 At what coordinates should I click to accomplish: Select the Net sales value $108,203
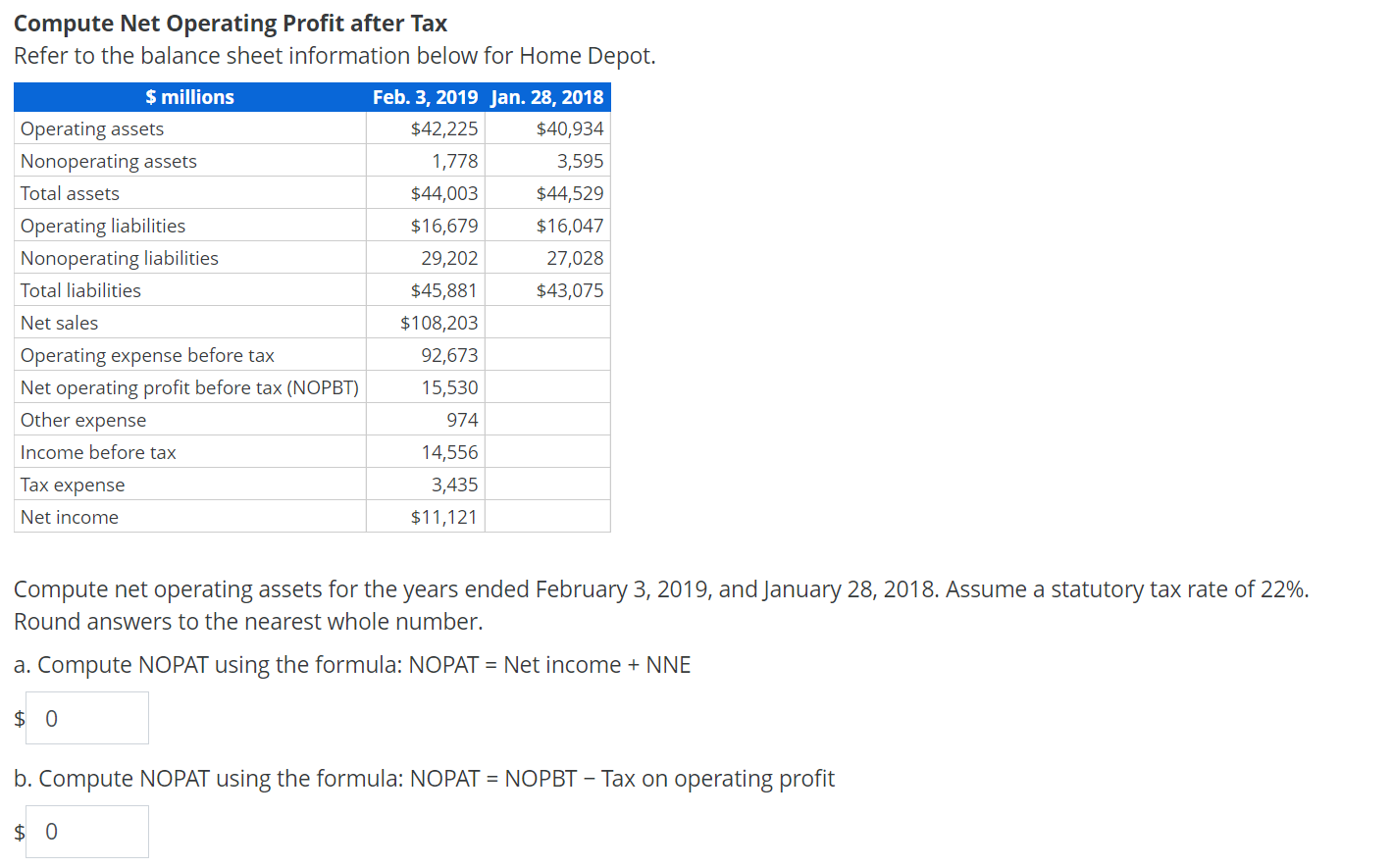point(441,322)
